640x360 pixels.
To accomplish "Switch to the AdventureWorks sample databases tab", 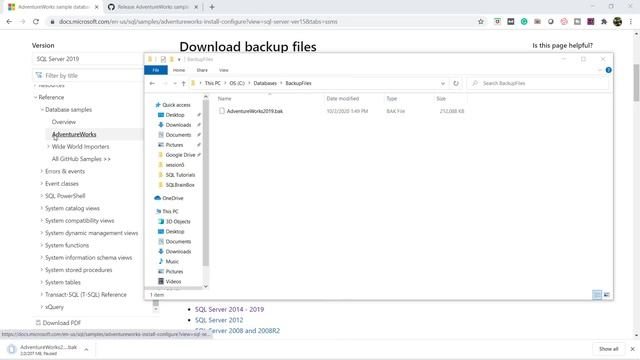I will click(53, 7).
